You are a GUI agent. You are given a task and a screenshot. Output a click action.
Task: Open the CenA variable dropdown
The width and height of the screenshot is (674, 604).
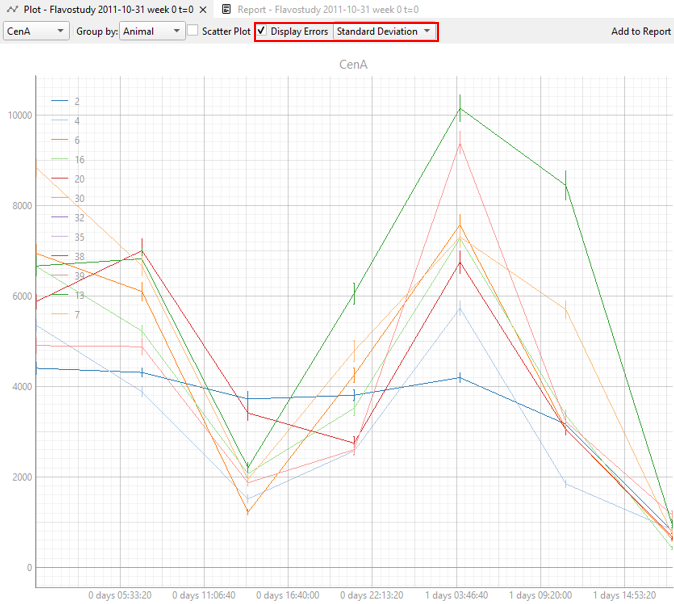pyautogui.click(x=36, y=31)
